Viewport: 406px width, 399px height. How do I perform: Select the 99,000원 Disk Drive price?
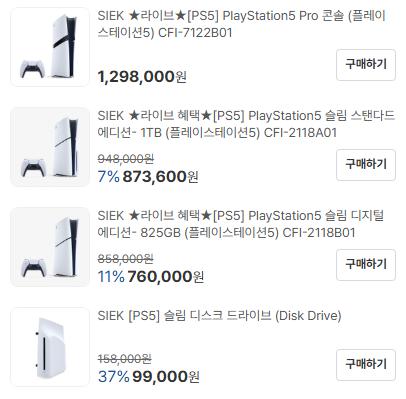point(166,377)
